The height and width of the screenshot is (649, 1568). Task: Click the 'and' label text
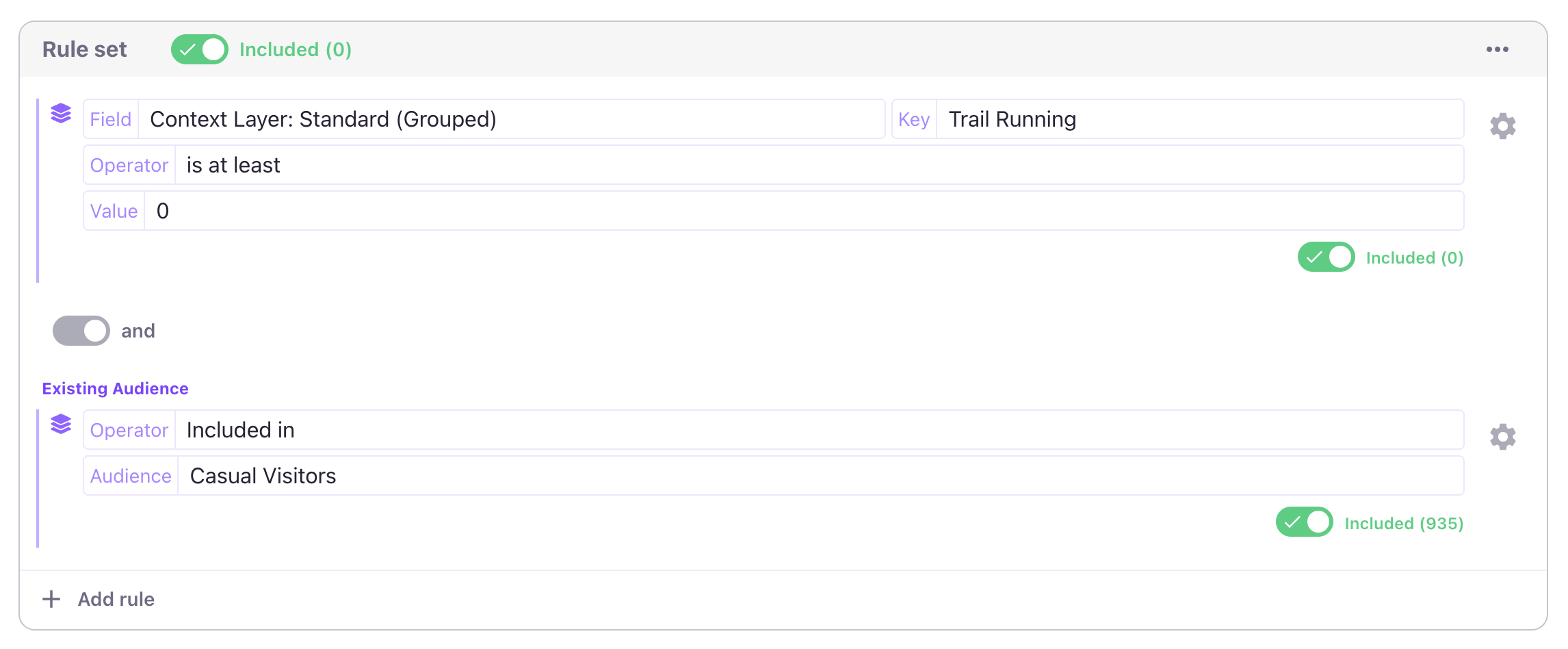point(138,331)
